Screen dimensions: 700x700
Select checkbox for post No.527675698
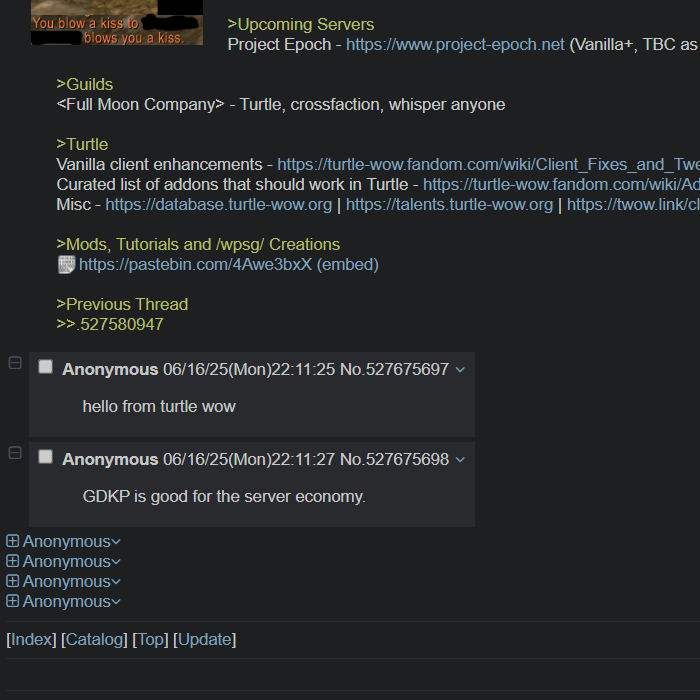point(46,457)
